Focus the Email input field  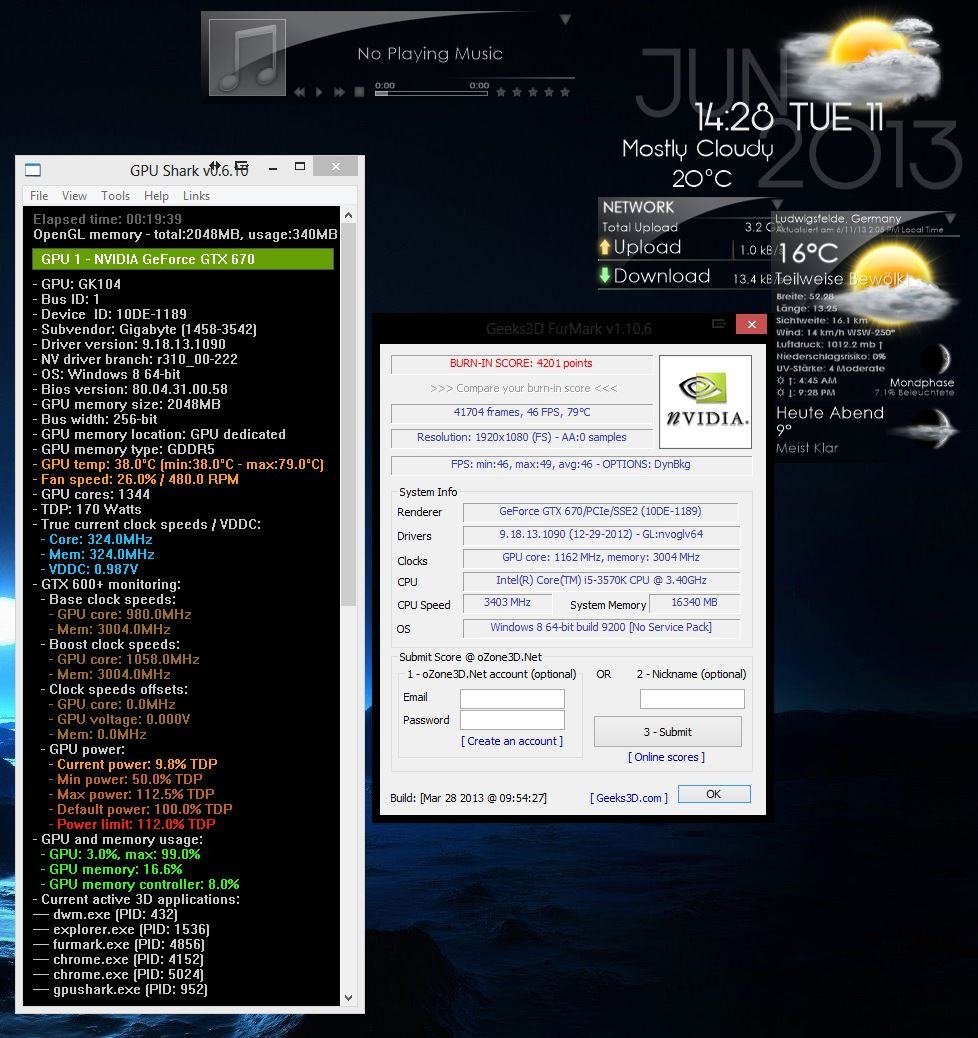513,698
